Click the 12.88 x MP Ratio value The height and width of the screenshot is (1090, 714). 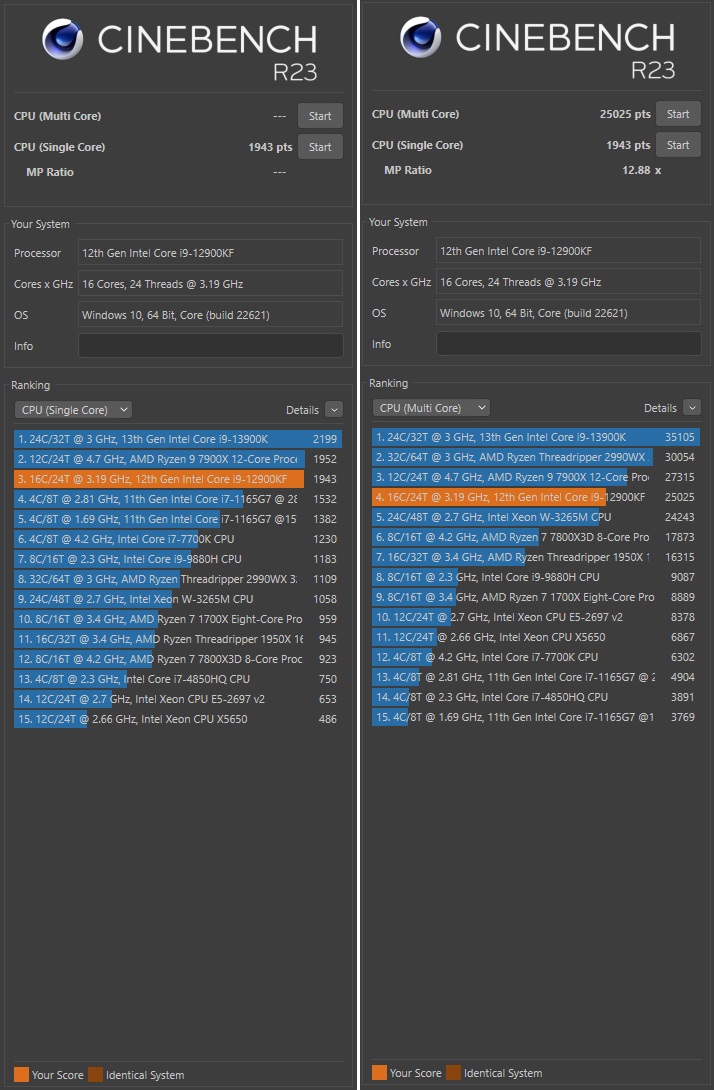tap(641, 170)
